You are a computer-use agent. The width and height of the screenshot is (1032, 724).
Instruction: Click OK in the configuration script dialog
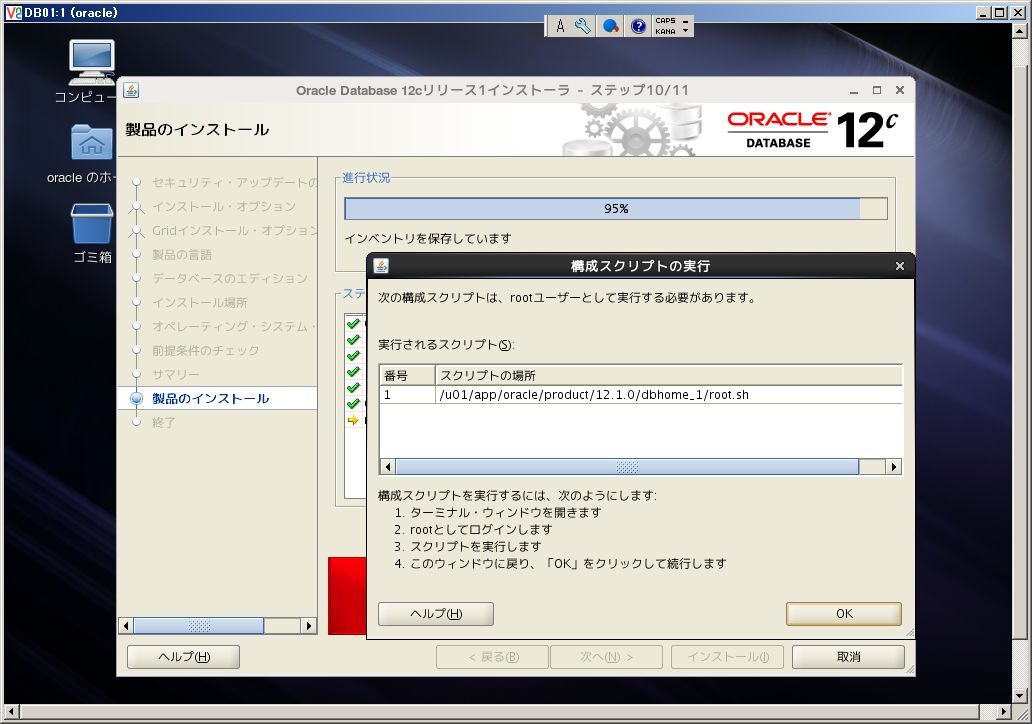844,613
